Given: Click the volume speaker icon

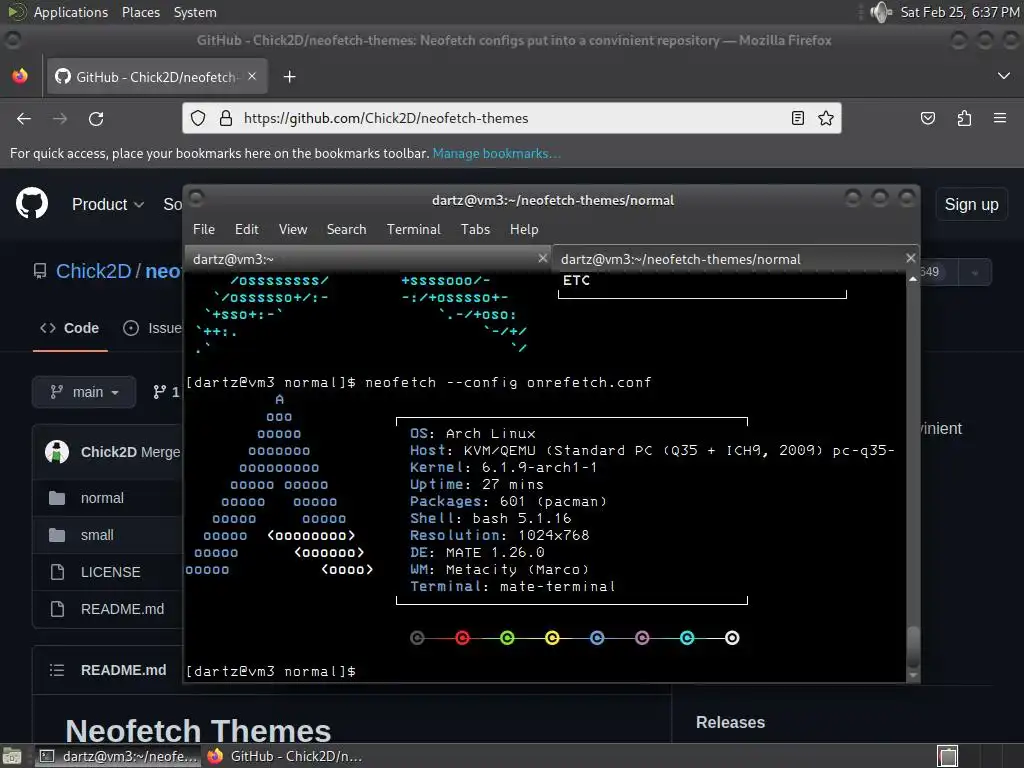Looking at the screenshot, I should pyautogui.click(x=882, y=12).
